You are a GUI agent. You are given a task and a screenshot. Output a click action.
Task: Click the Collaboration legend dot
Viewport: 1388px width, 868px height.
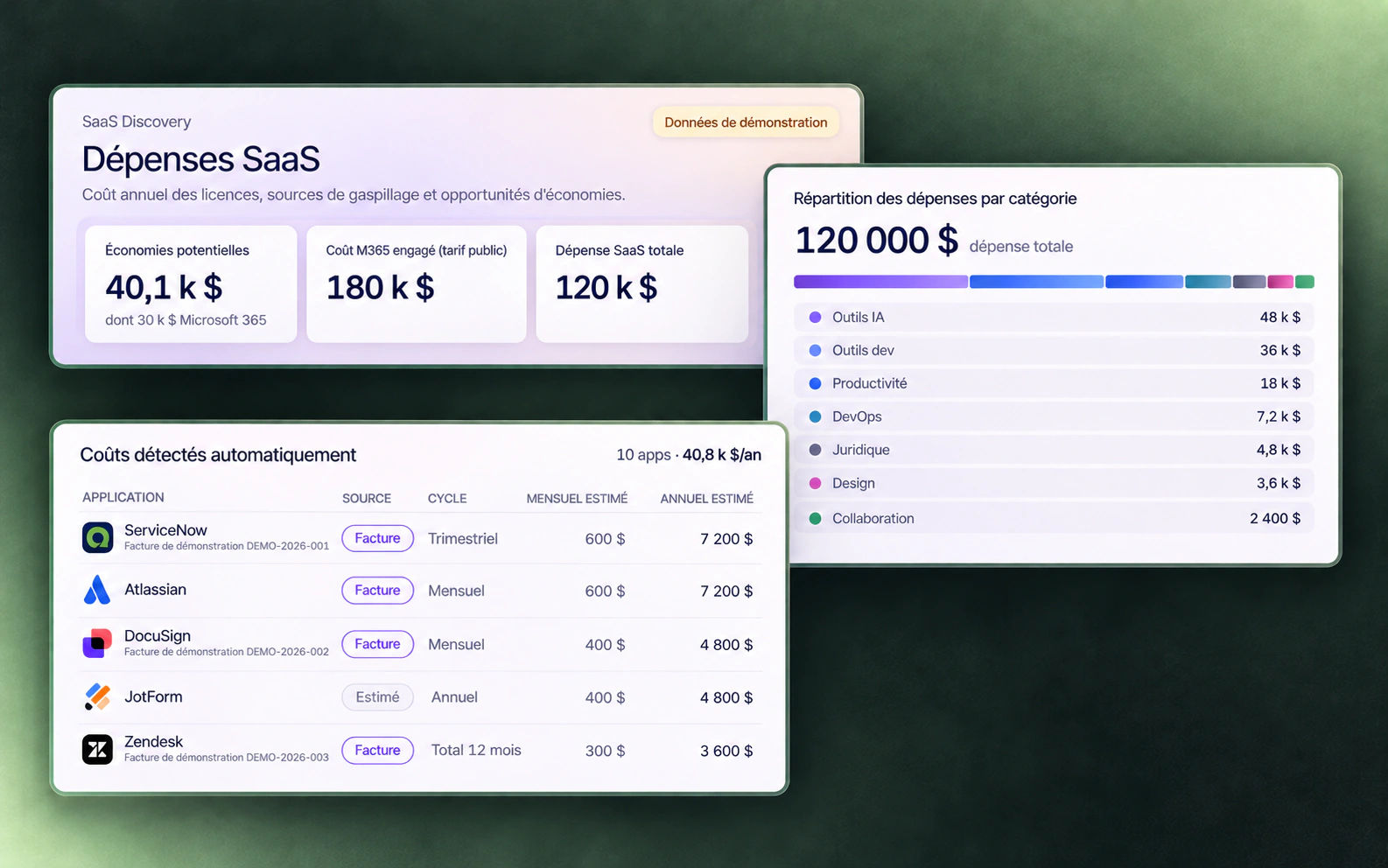[815, 518]
